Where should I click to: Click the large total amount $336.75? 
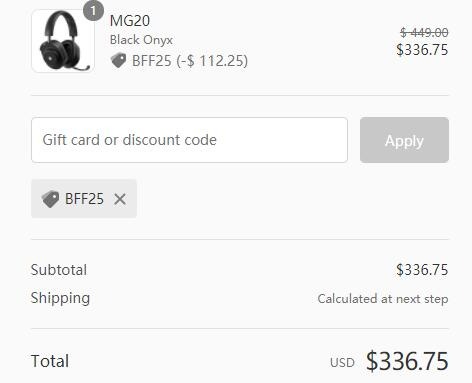point(407,361)
